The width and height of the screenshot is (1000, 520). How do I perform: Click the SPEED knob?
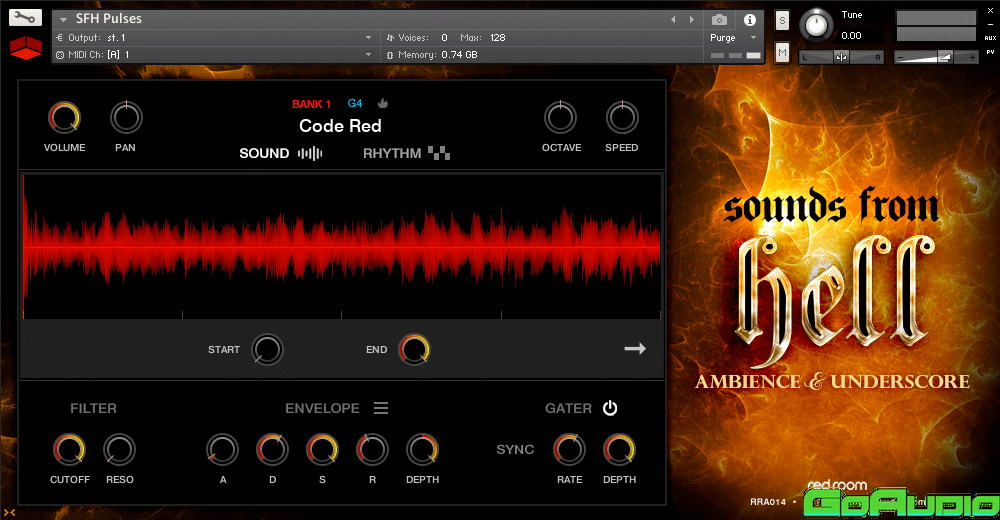[x=622, y=117]
